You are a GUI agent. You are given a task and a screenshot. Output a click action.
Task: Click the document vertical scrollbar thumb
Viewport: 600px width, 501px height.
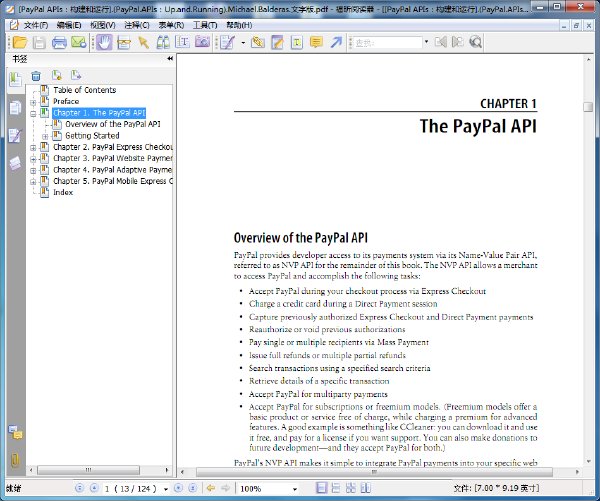588,107
